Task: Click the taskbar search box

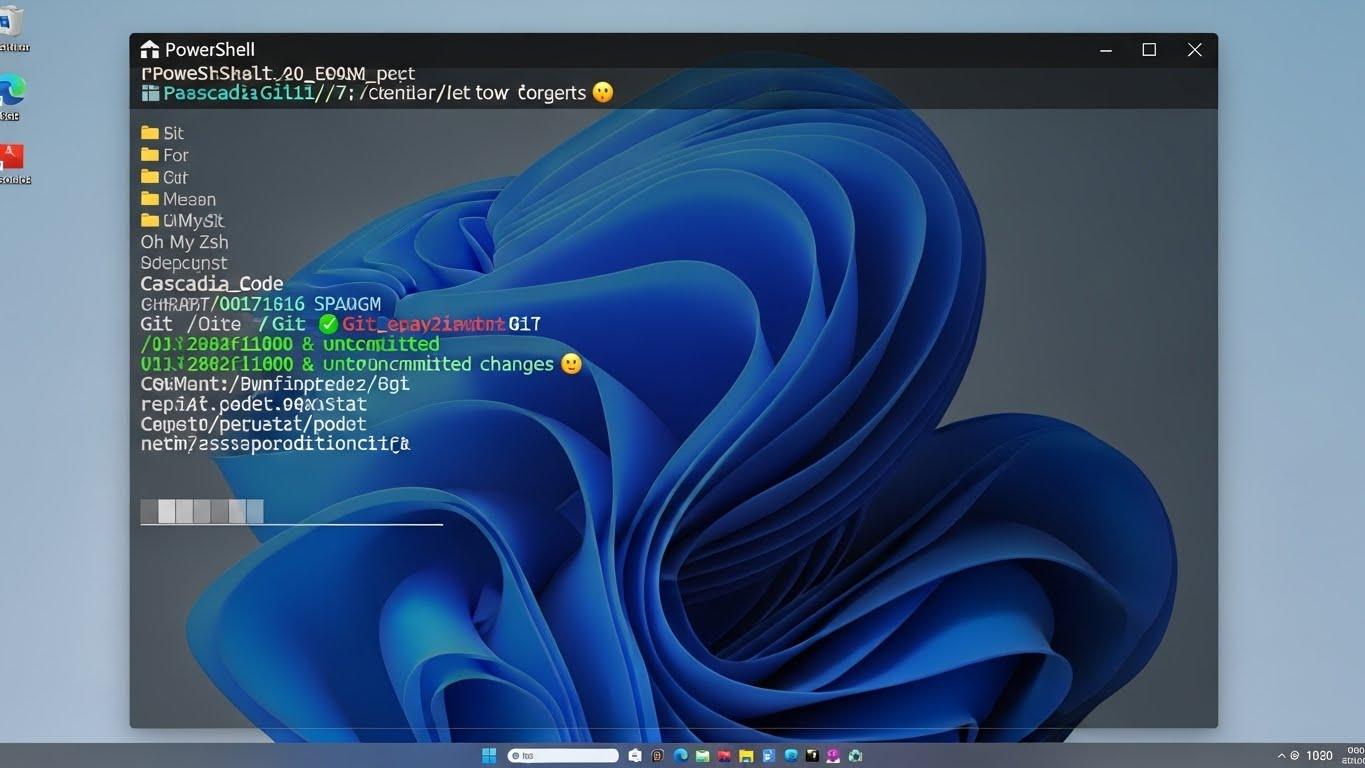Action: click(x=562, y=755)
